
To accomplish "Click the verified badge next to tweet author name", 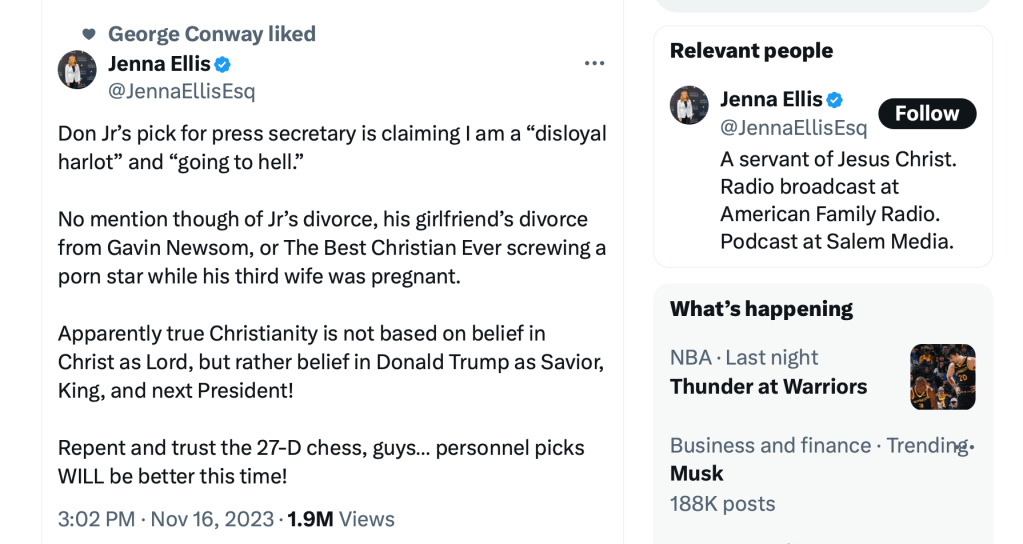I will coord(223,64).
